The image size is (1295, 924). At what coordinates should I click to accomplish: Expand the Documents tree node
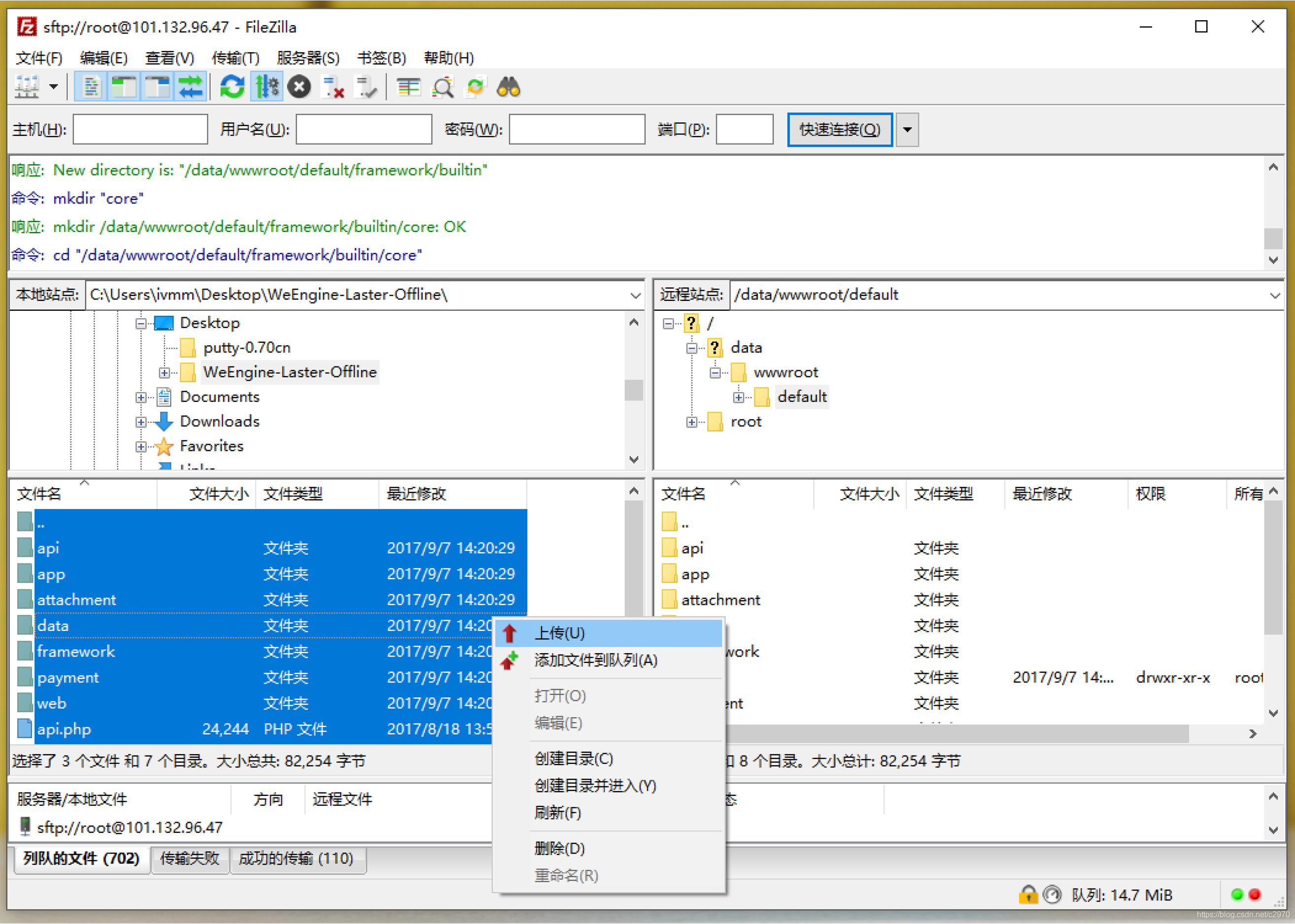tap(140, 397)
